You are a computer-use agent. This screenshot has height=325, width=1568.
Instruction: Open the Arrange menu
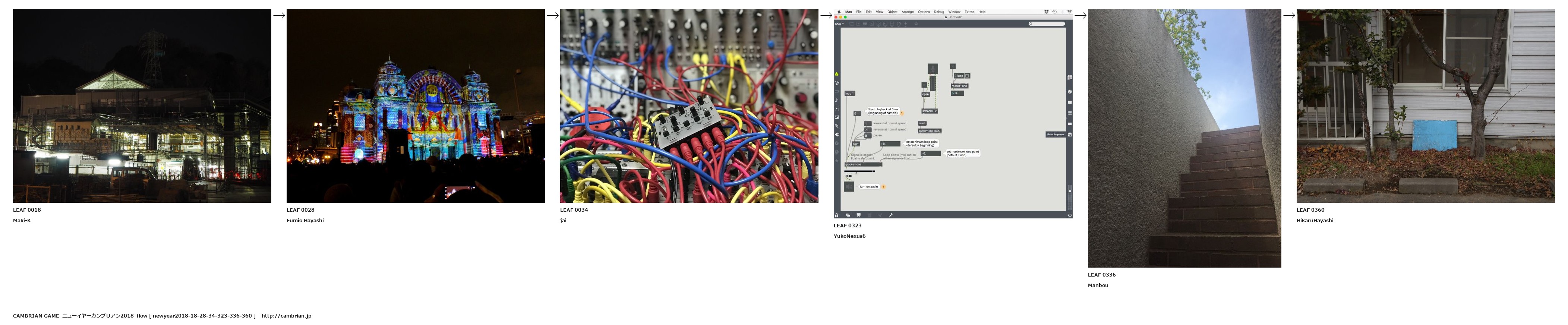(907, 12)
